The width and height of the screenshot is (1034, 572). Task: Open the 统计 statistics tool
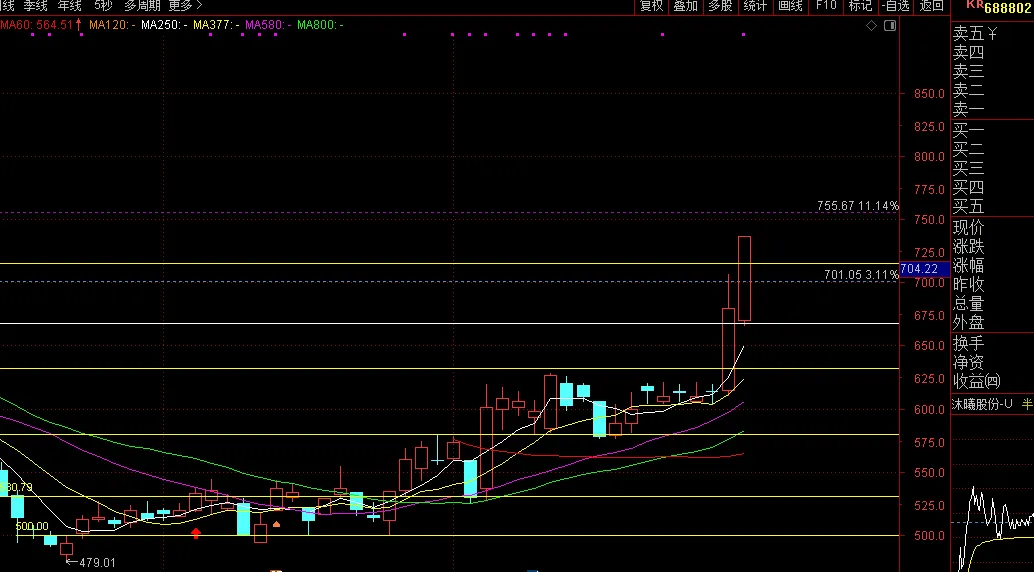coord(755,6)
